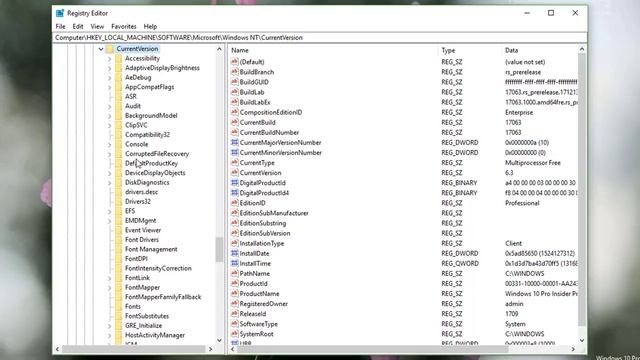This screenshot has height=360, width=640.
Task: Click the Registry Editor title bar icon
Action: pyautogui.click(x=60, y=13)
